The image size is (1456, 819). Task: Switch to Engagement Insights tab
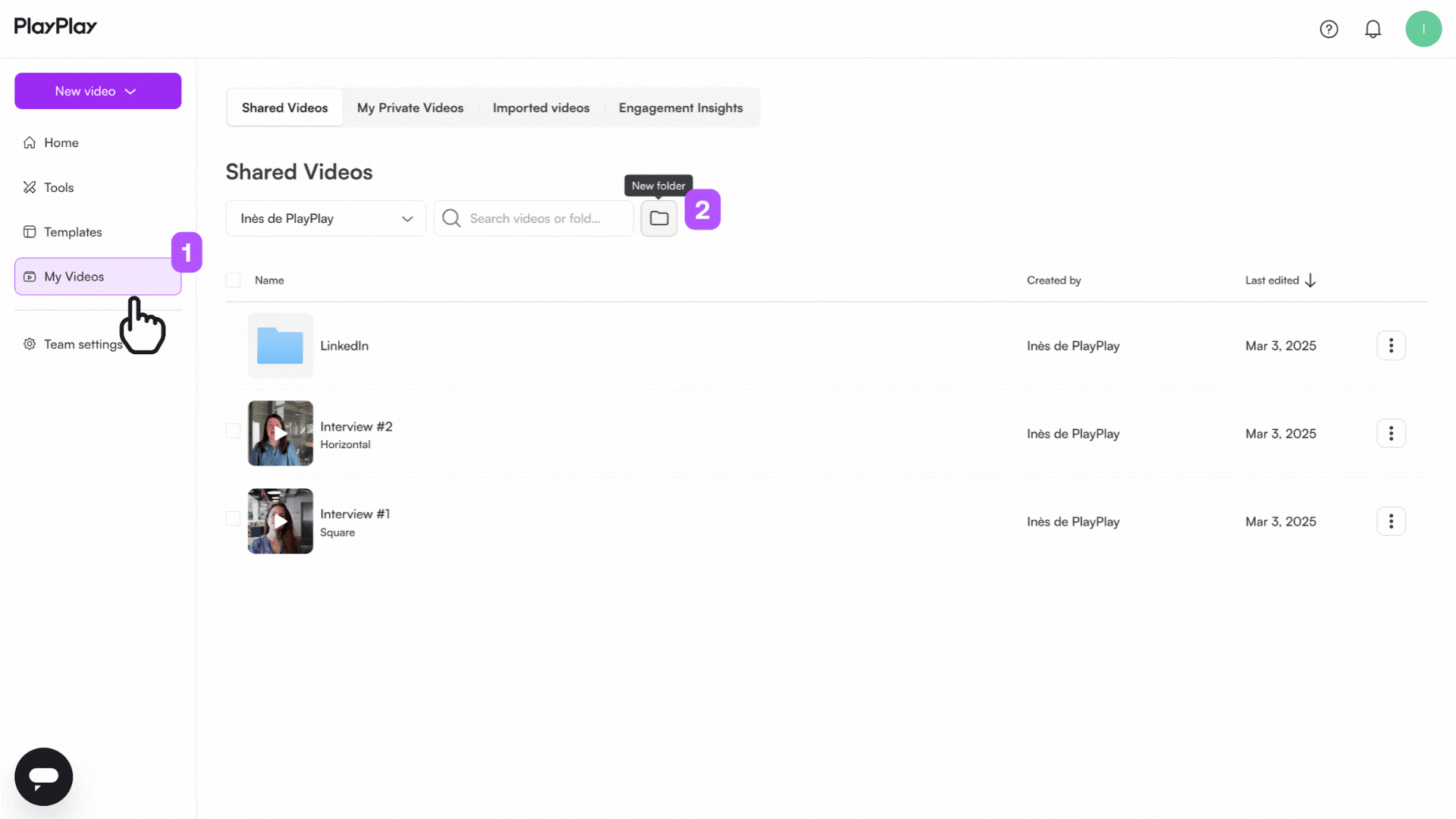(x=681, y=108)
